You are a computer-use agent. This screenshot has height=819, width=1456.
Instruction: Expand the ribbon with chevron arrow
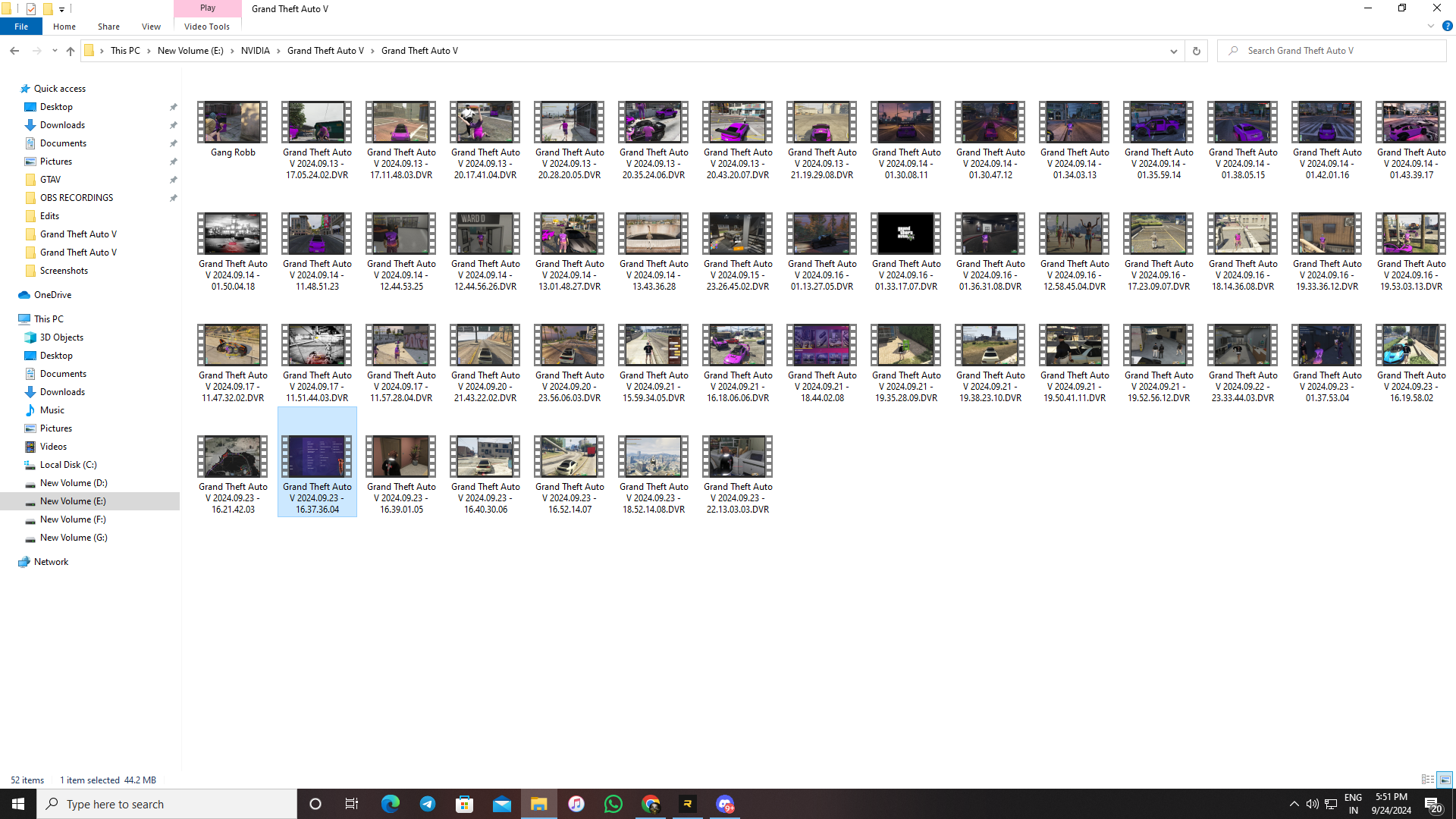click(x=1431, y=26)
